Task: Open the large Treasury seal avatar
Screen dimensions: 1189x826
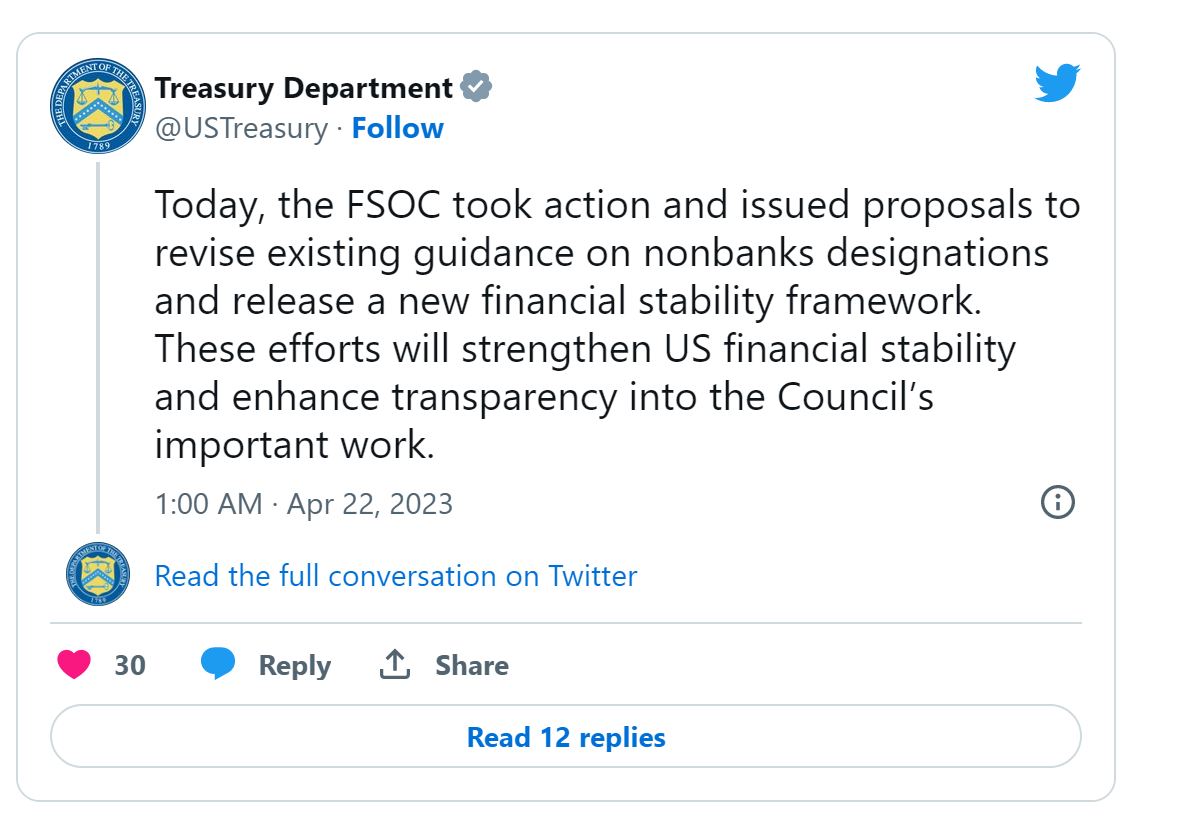Action: click(x=97, y=106)
